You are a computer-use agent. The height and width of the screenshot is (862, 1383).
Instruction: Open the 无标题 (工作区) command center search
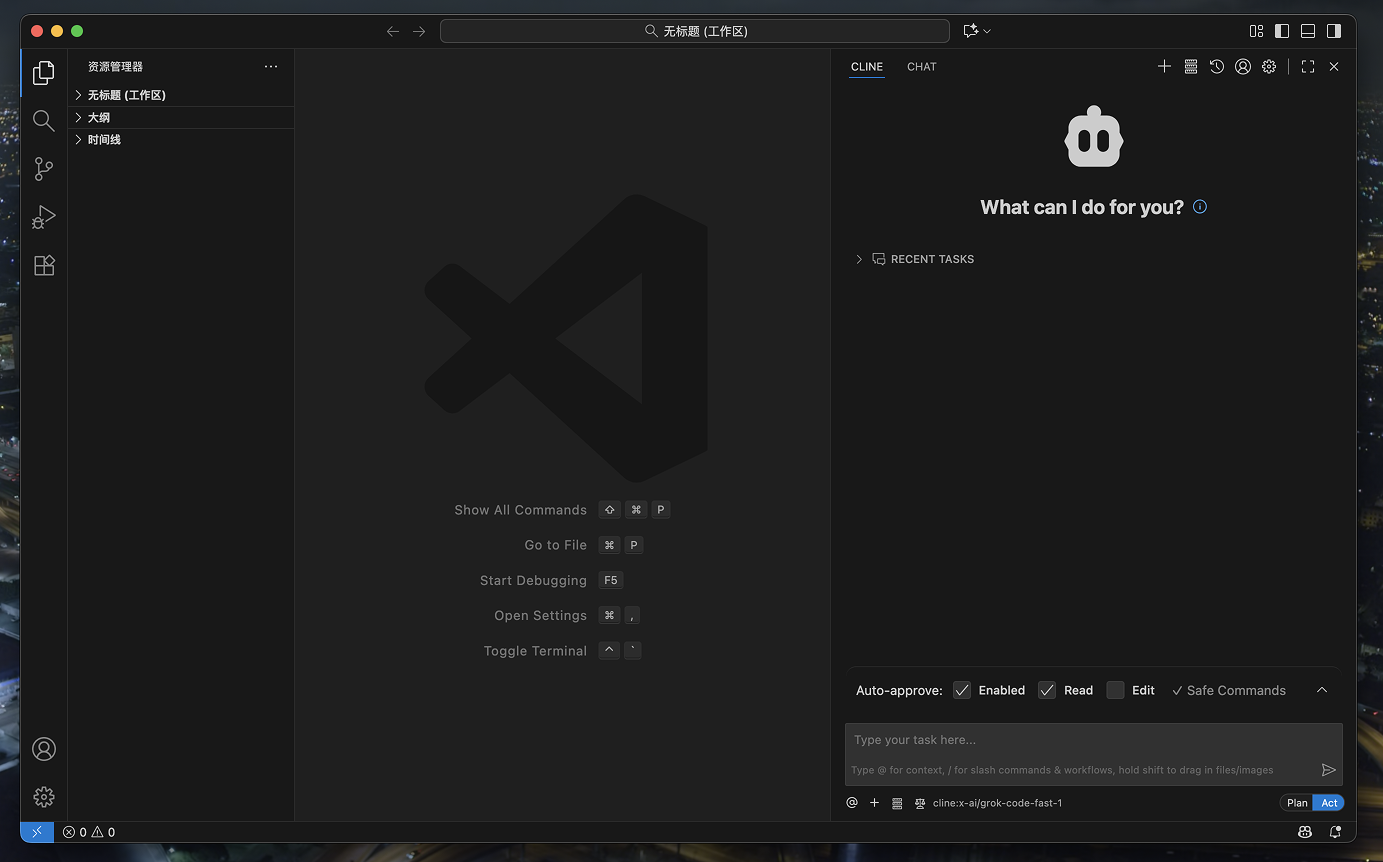[x=695, y=31]
